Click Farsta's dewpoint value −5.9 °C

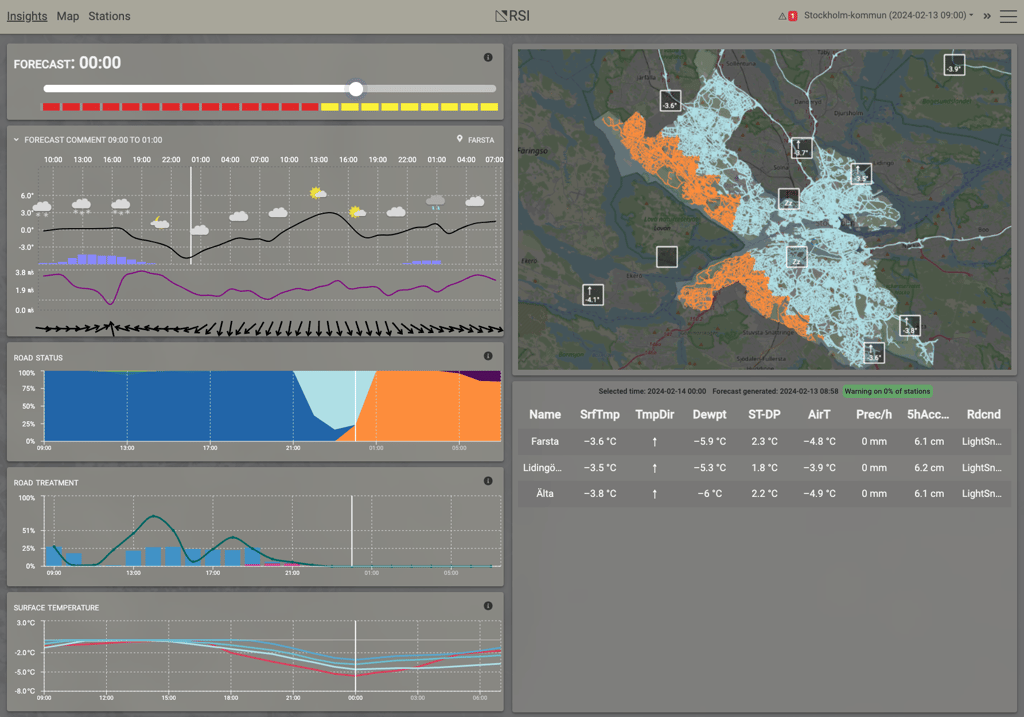(x=709, y=441)
